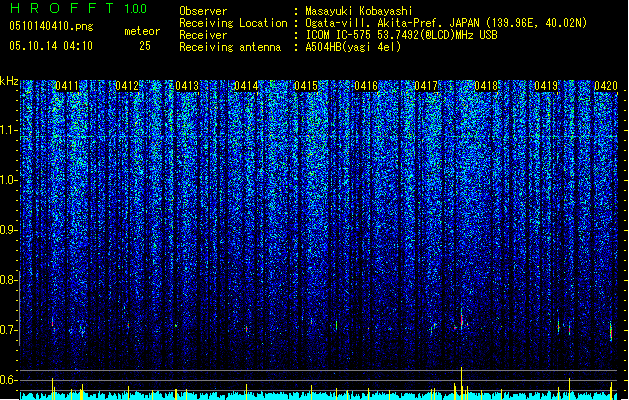The height and width of the screenshot is (400, 629).
Task: Click the 0419 time marker
Action: click(x=546, y=86)
